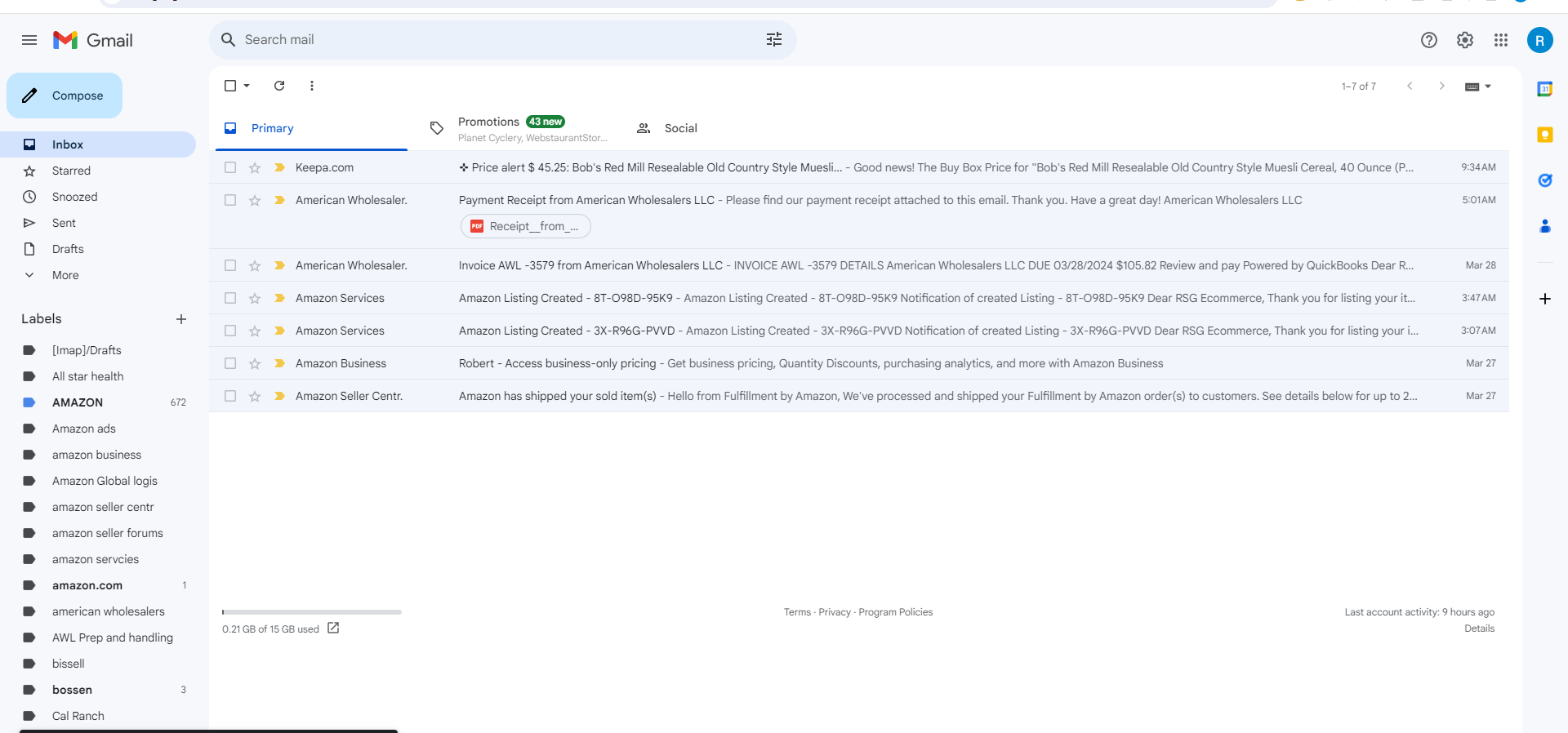This screenshot has width=1568, height=733.
Task: Create new label plus icon
Action: pyautogui.click(x=181, y=319)
